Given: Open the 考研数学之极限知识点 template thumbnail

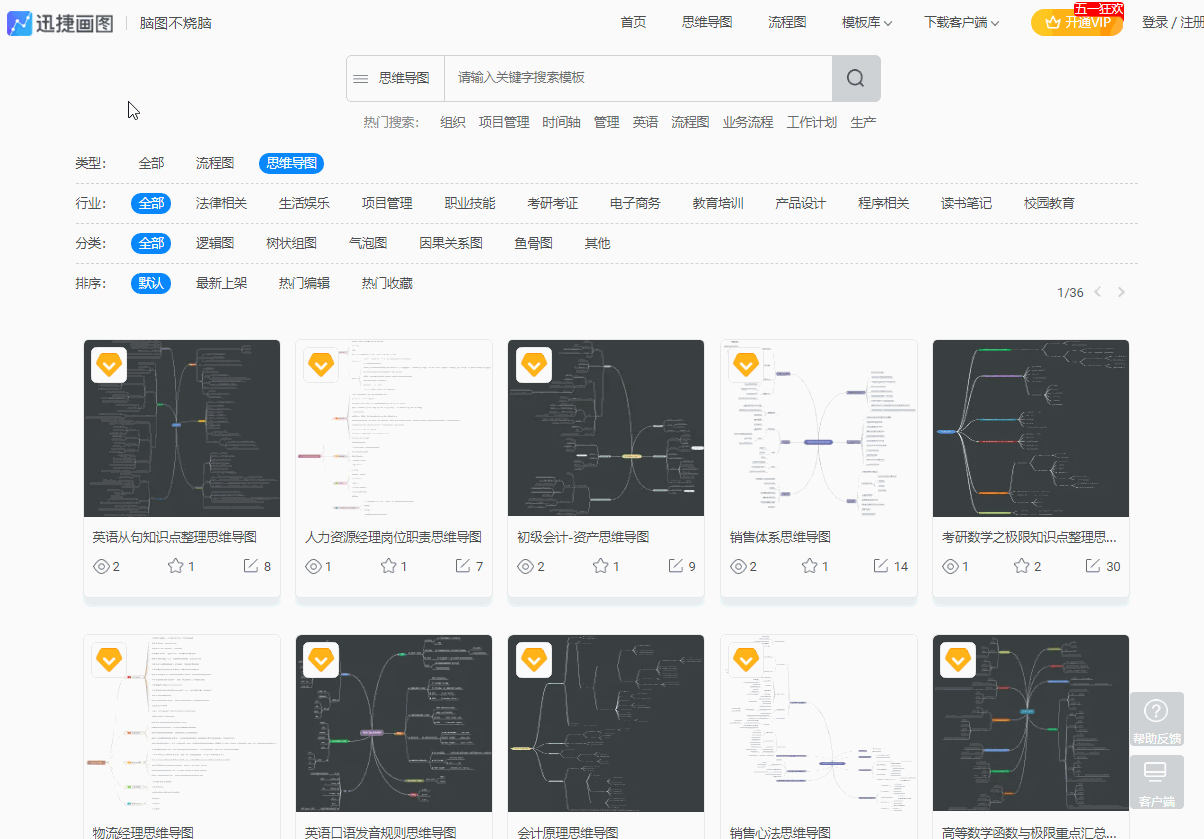Looking at the screenshot, I should pyautogui.click(x=1030, y=428).
